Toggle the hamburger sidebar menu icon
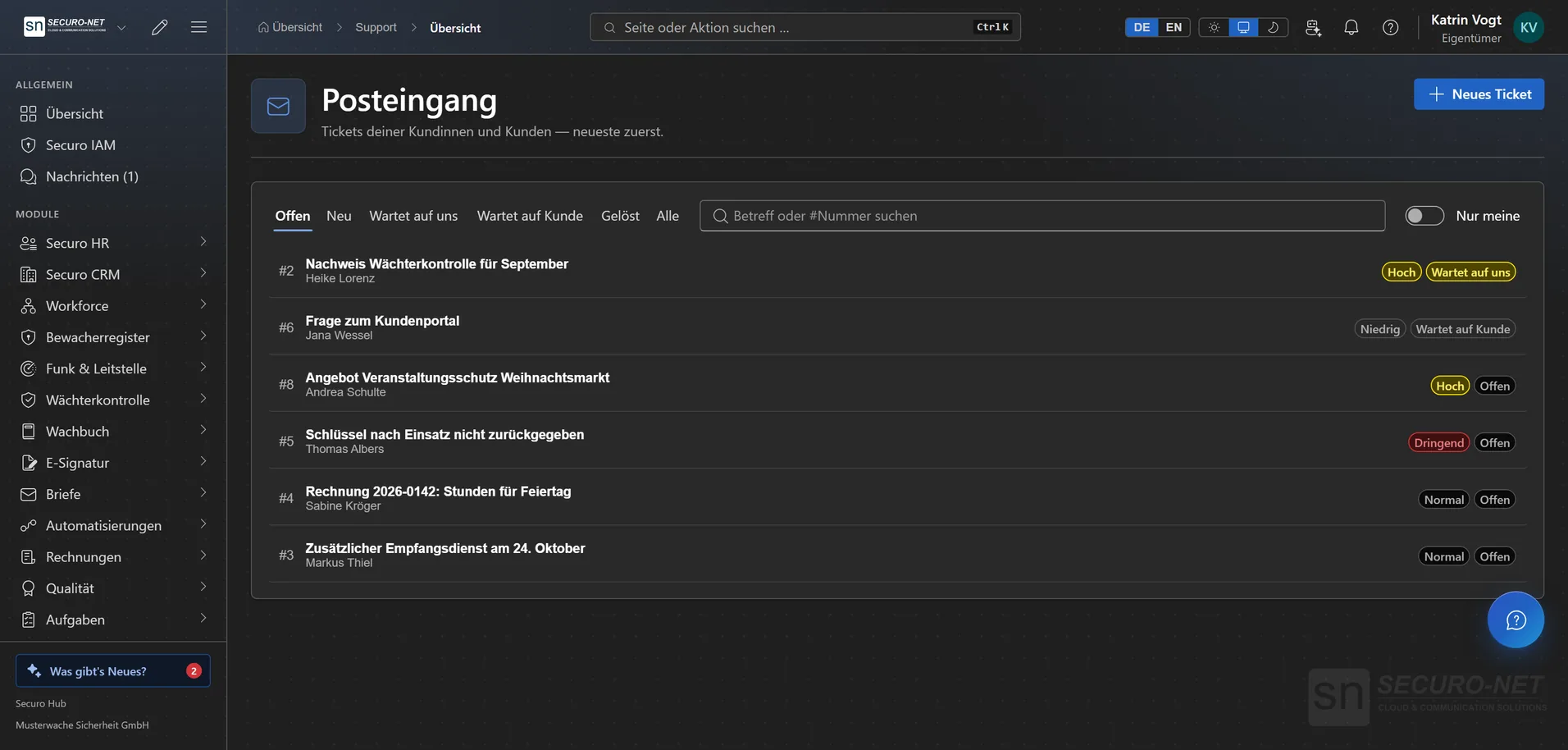 [198, 27]
